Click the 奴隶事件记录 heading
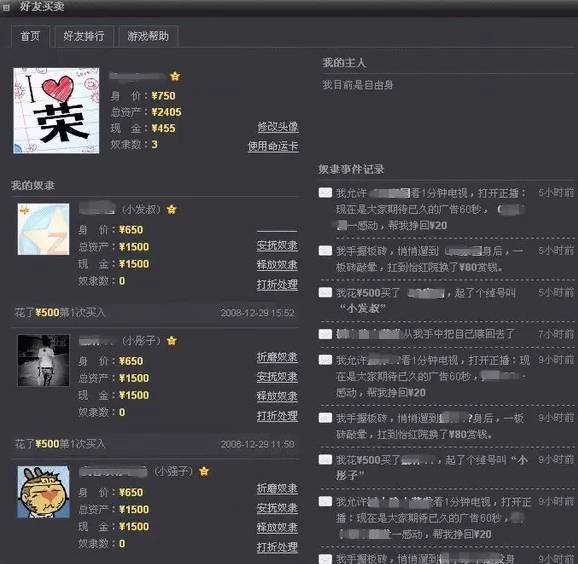Screen dimensions: 578x564 [351, 170]
